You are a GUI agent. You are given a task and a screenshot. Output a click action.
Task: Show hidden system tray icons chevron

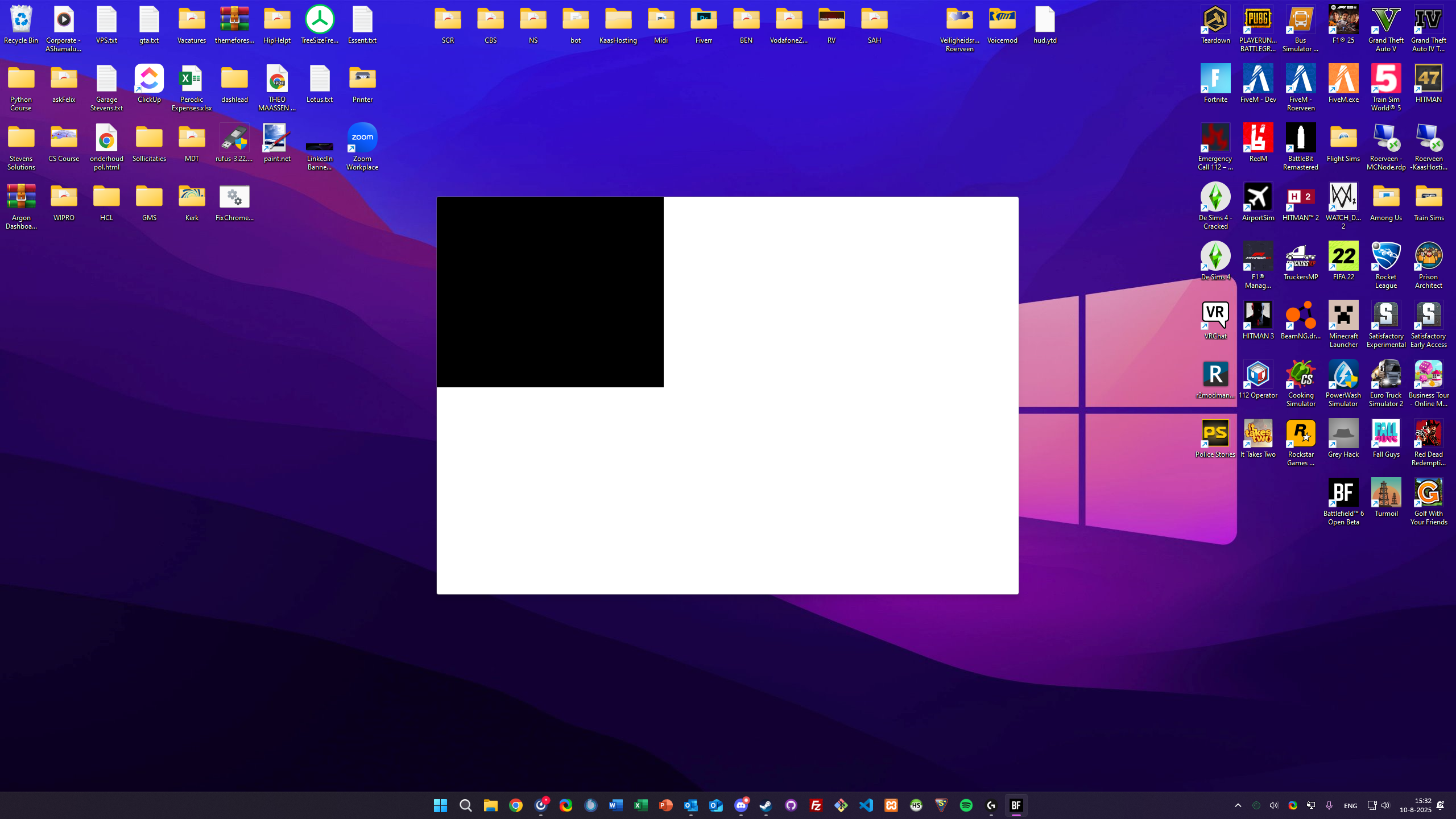(x=1238, y=805)
